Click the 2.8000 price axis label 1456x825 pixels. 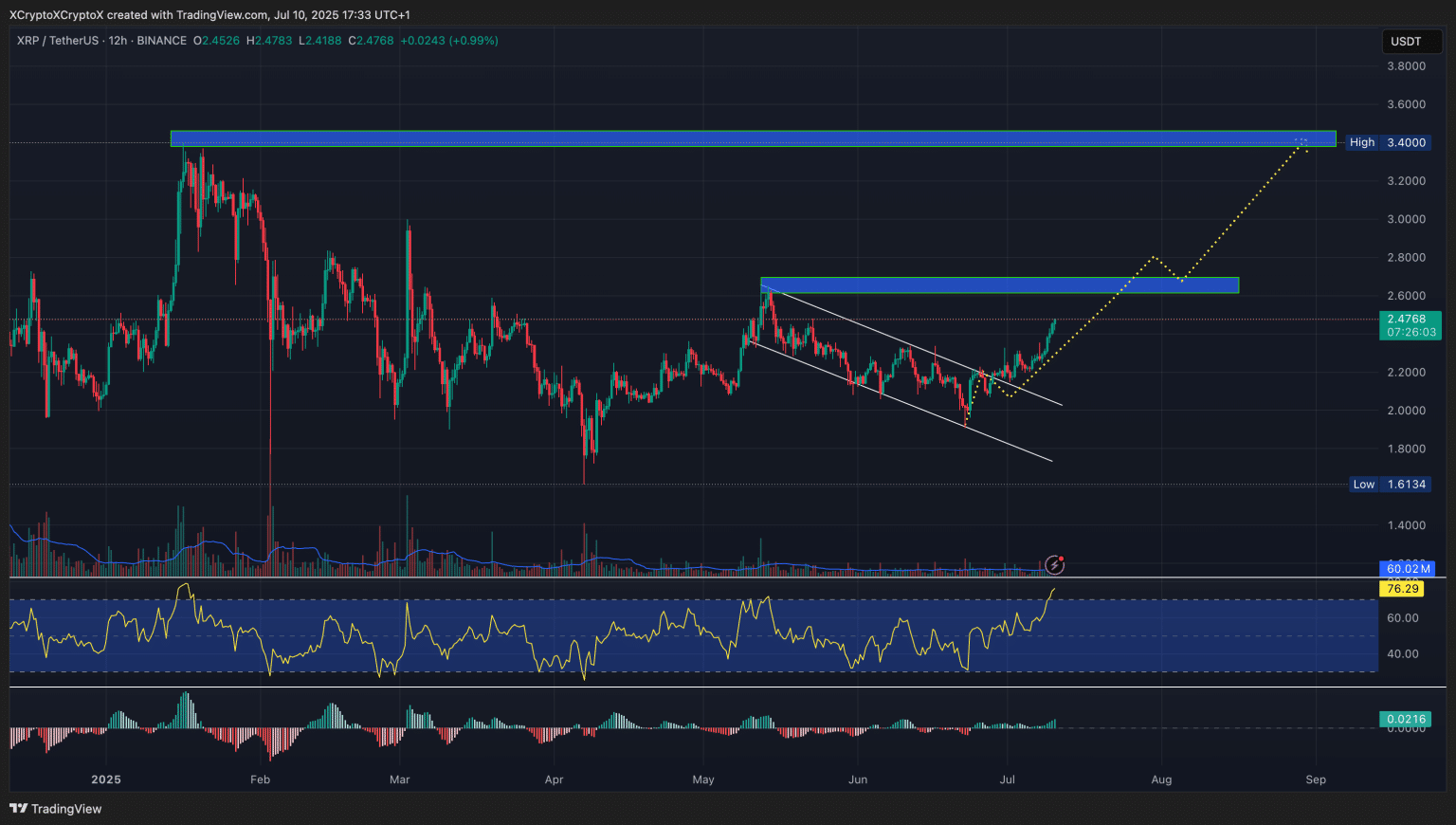[x=1406, y=258]
